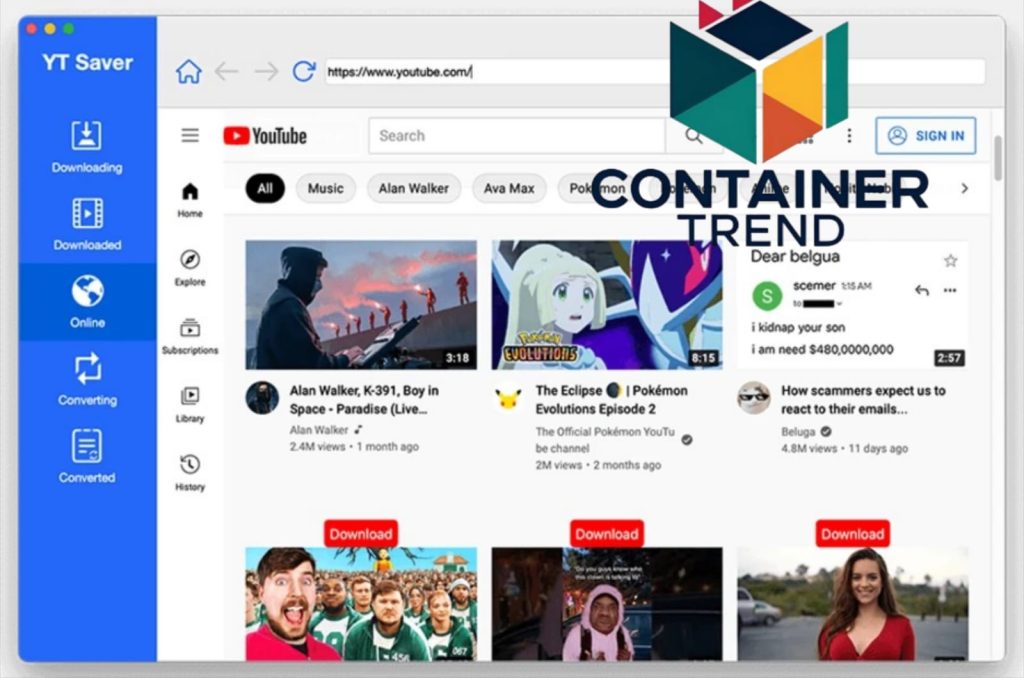Reload the page with refresh icon

click(304, 71)
